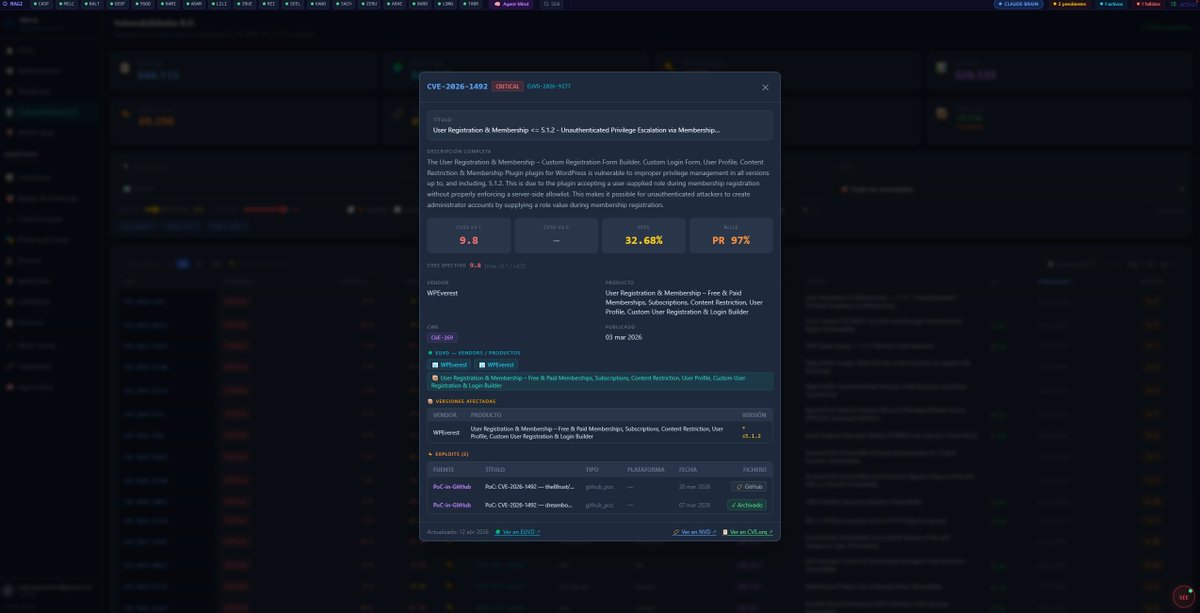1200x613 pixels.
Task: Click the CVSS v3.1 score 9.8 card
Action: (x=469, y=236)
